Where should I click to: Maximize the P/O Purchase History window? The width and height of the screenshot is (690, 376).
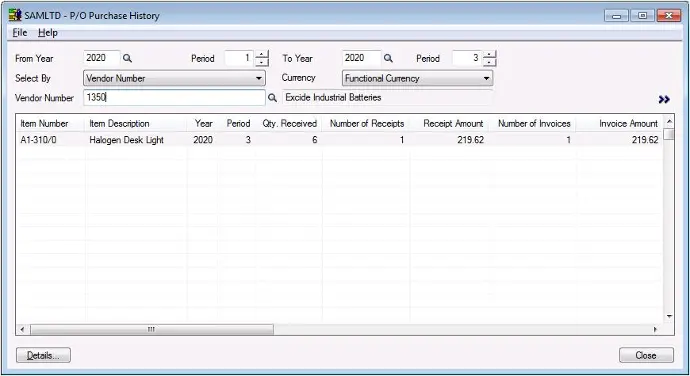click(642, 16)
